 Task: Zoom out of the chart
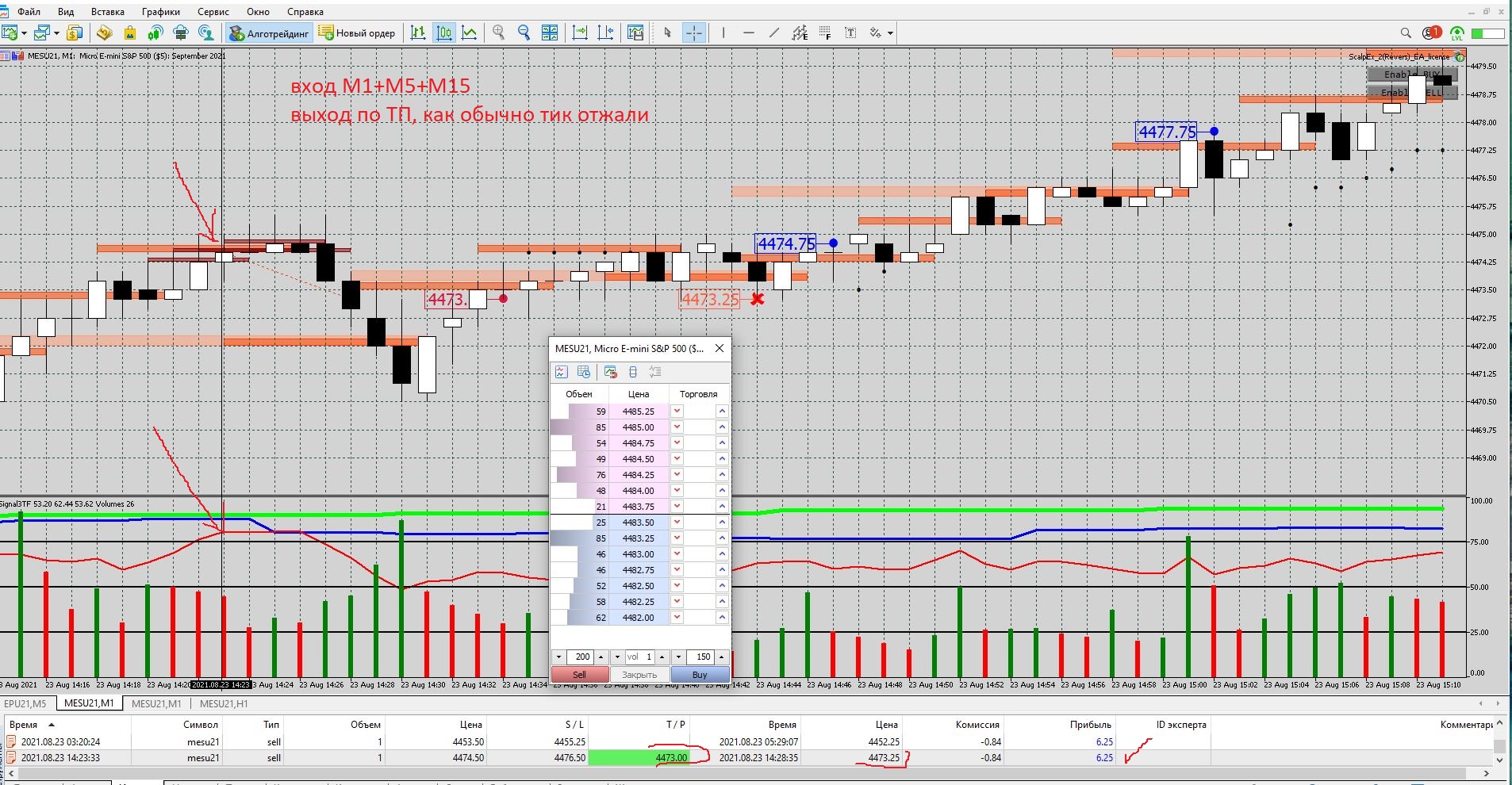click(x=524, y=33)
